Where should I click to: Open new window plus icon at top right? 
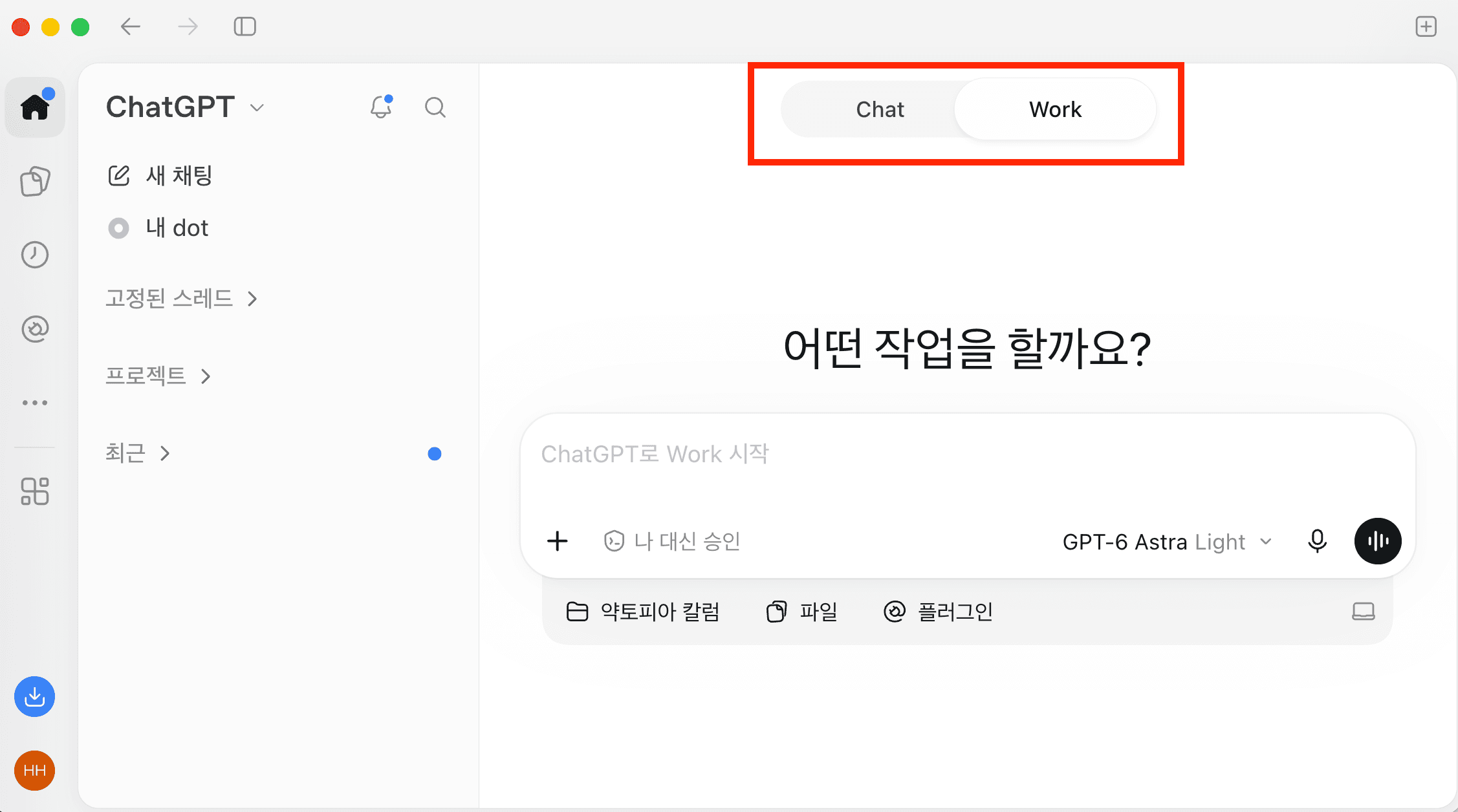[1426, 27]
